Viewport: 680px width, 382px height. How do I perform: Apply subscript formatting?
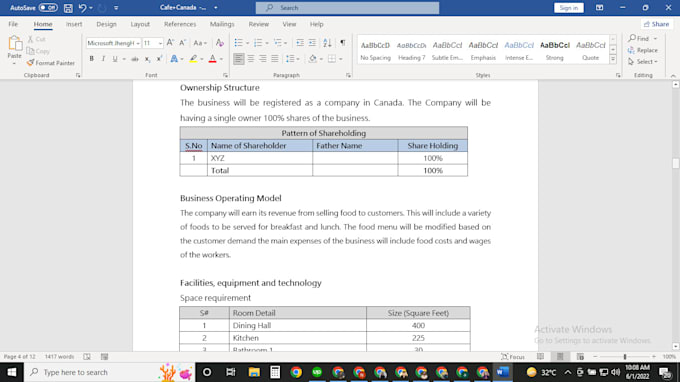point(147,59)
